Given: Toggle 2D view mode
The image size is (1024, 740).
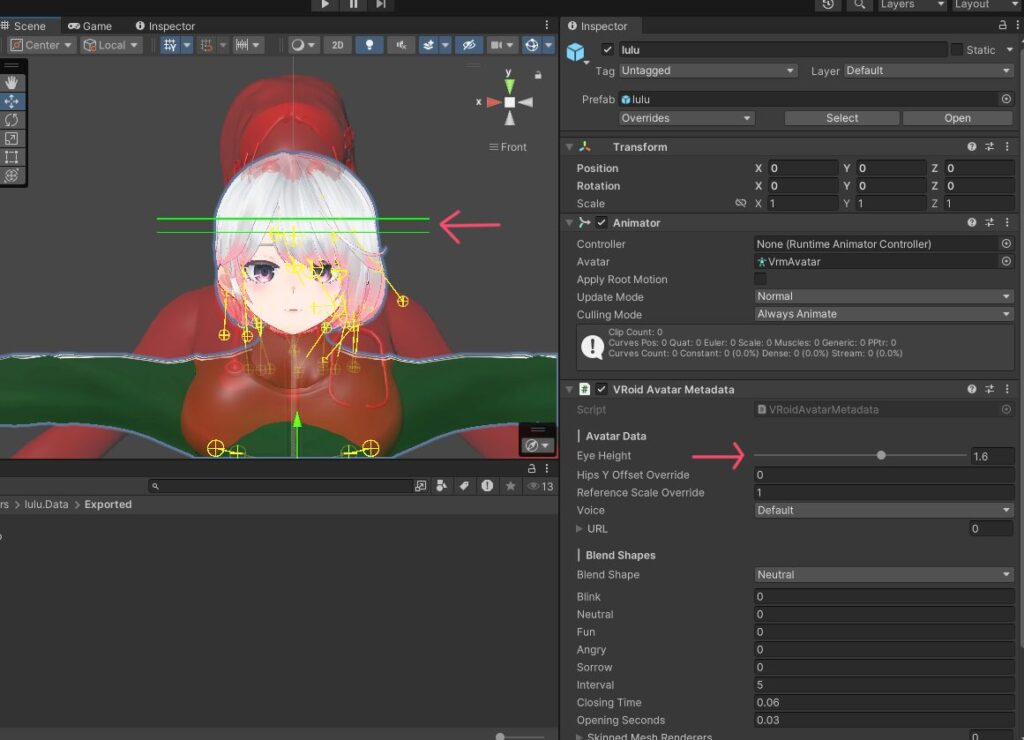Looking at the screenshot, I should [337, 45].
